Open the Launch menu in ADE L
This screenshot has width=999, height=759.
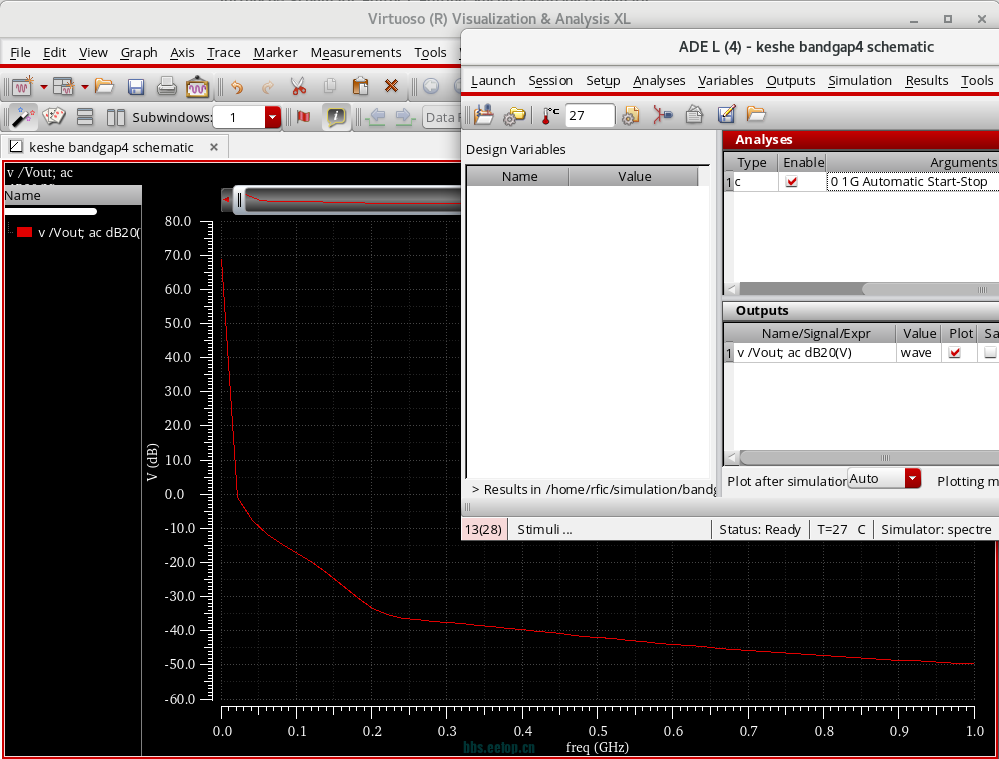[x=493, y=80]
